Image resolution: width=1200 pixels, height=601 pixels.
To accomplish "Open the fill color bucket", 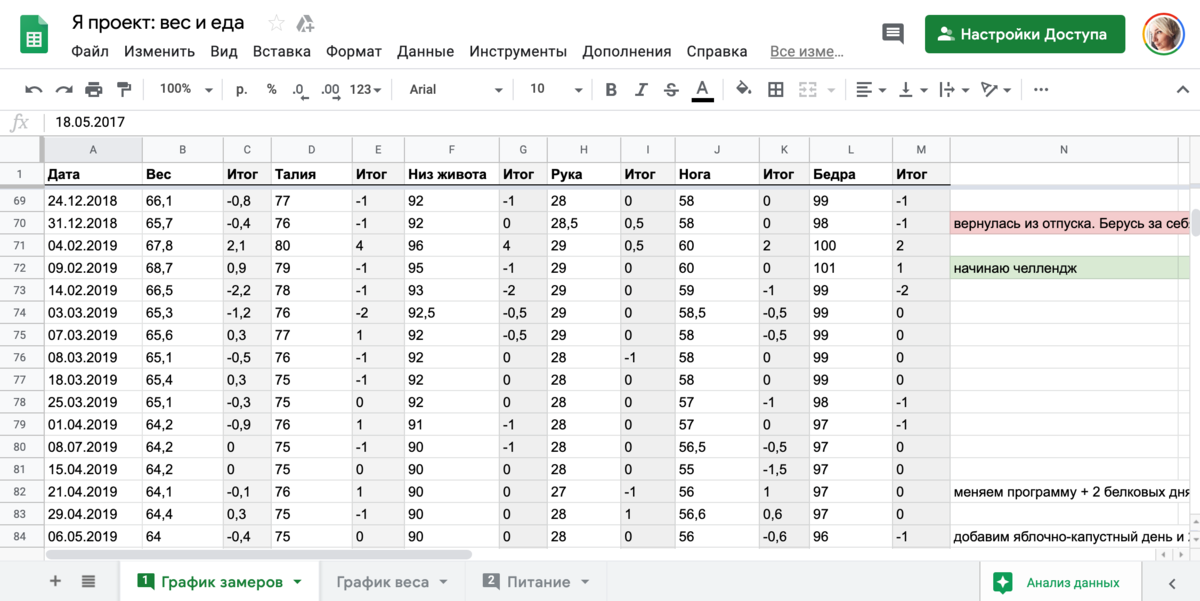I will click(744, 89).
